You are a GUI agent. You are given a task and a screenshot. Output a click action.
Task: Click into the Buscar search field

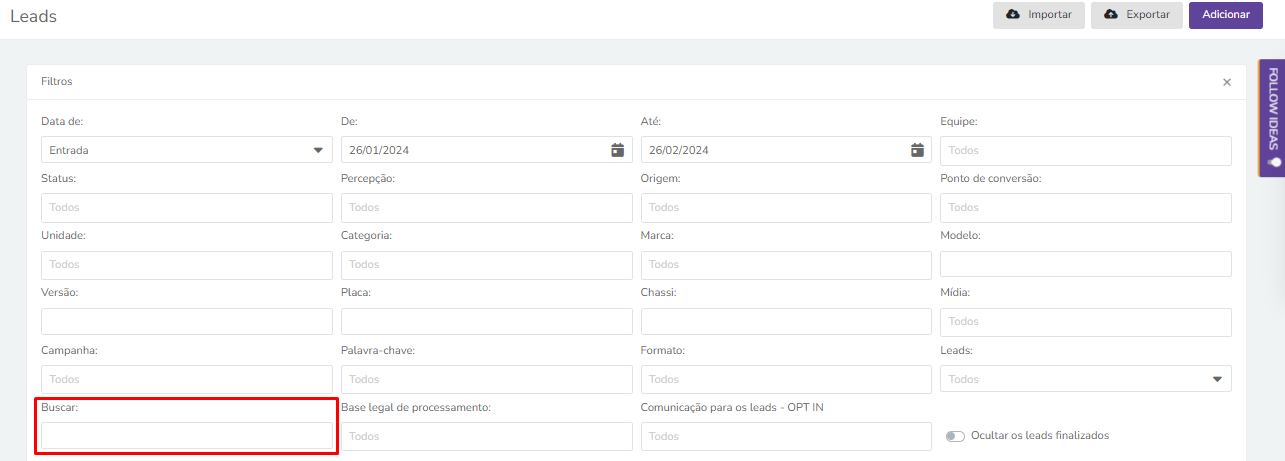click(x=187, y=436)
